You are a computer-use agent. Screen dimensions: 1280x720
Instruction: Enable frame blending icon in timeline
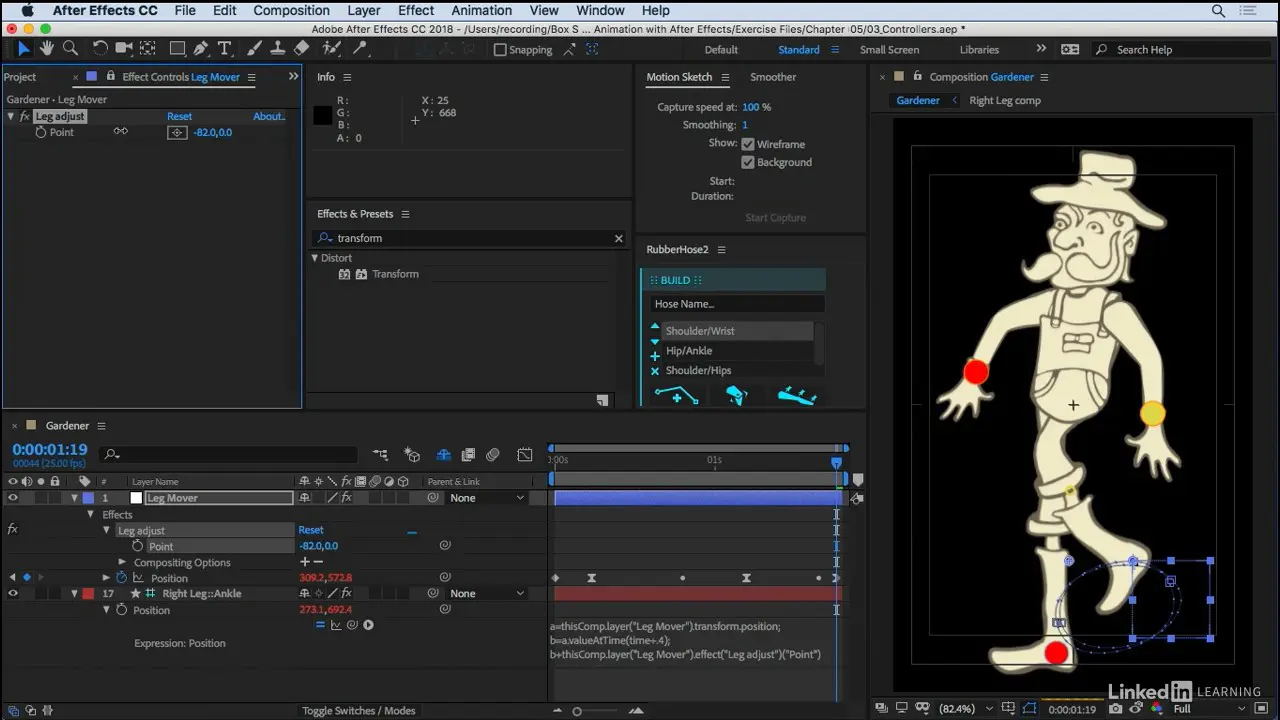(467, 455)
